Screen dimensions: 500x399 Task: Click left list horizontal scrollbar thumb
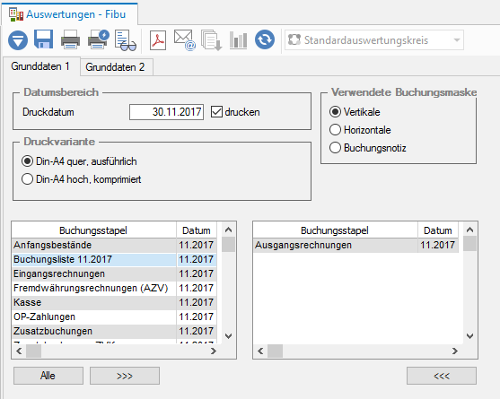click(x=33, y=351)
